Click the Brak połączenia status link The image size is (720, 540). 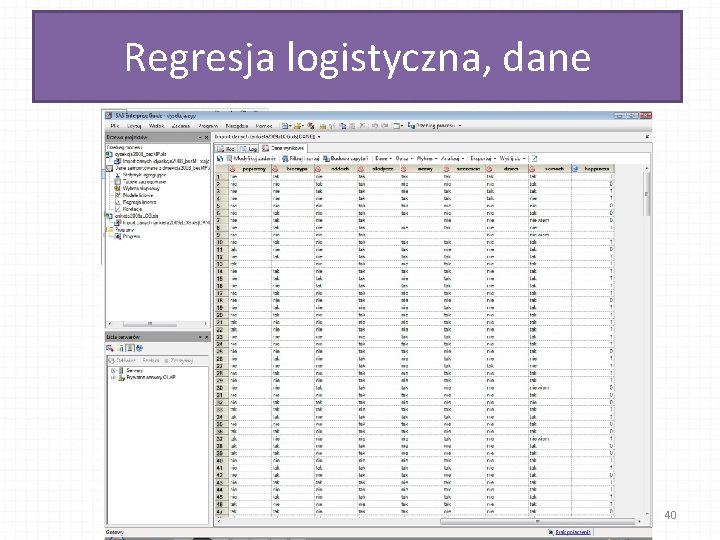(573, 532)
